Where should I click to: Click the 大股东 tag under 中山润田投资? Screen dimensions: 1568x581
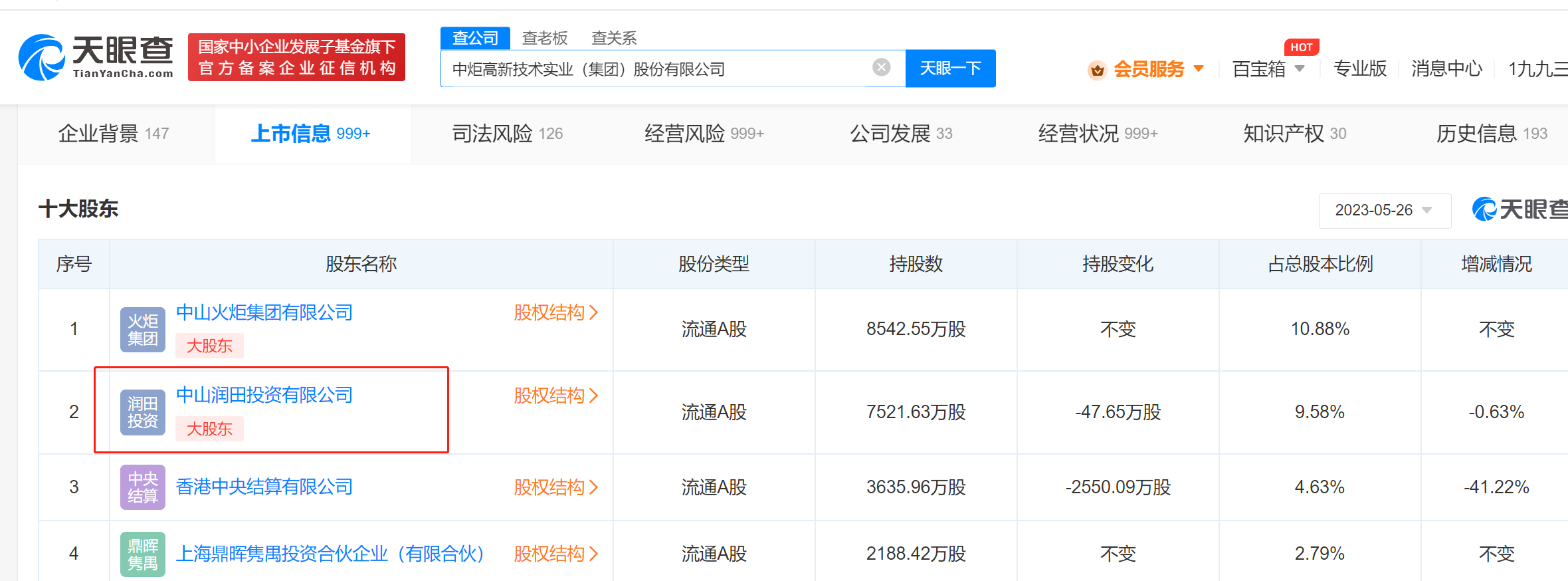[209, 429]
